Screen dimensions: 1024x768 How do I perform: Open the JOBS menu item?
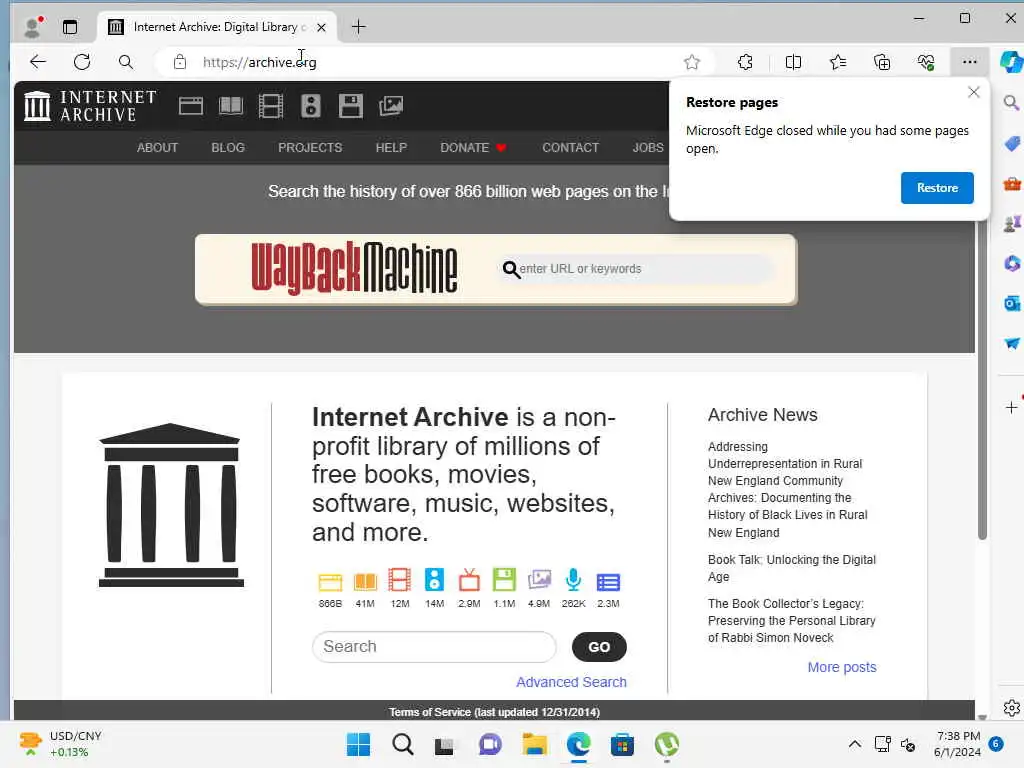tap(648, 148)
